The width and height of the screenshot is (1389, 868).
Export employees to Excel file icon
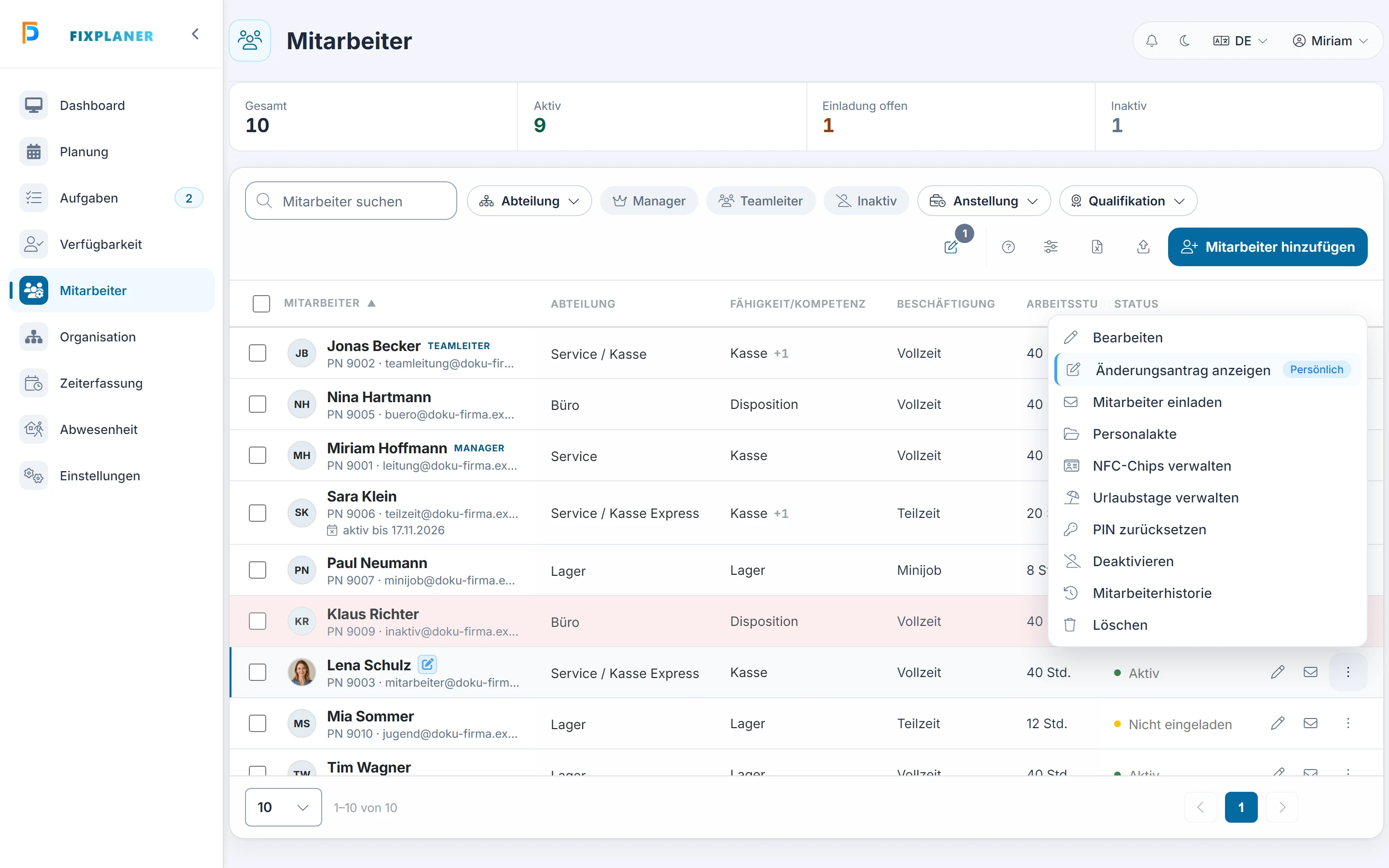[1097, 247]
